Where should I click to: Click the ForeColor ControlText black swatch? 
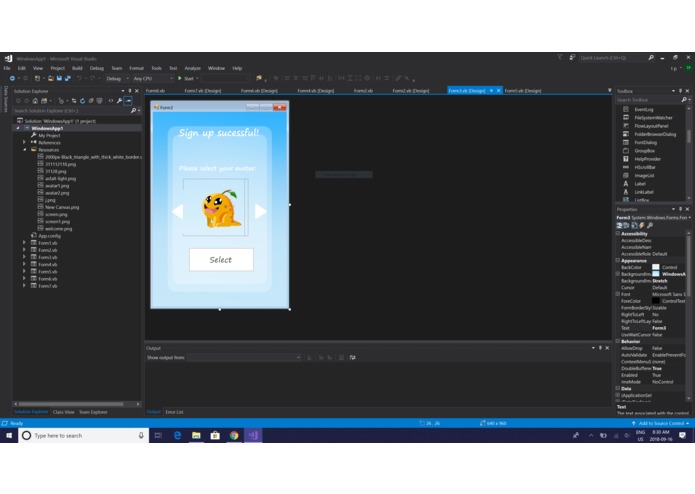tap(656, 301)
